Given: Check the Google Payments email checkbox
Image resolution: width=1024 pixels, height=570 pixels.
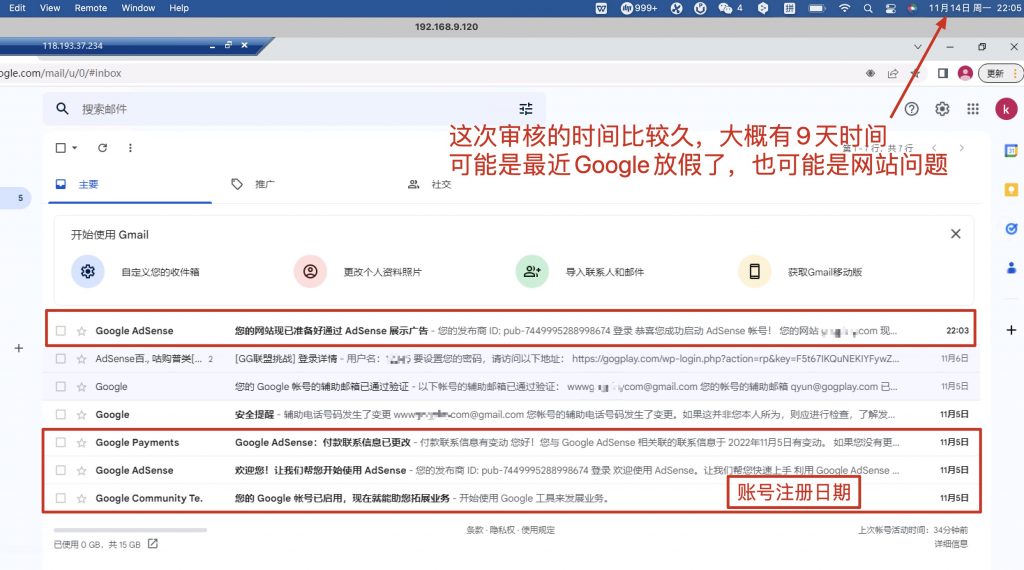Looking at the screenshot, I should (61, 443).
